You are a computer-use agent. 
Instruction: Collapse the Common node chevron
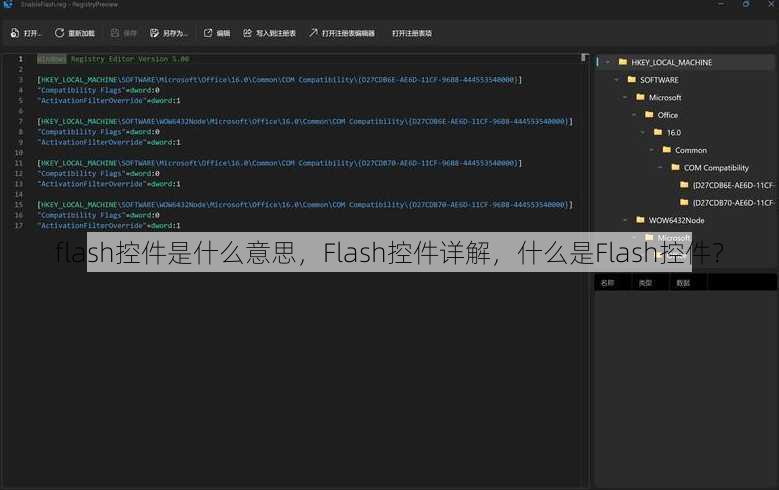651,150
